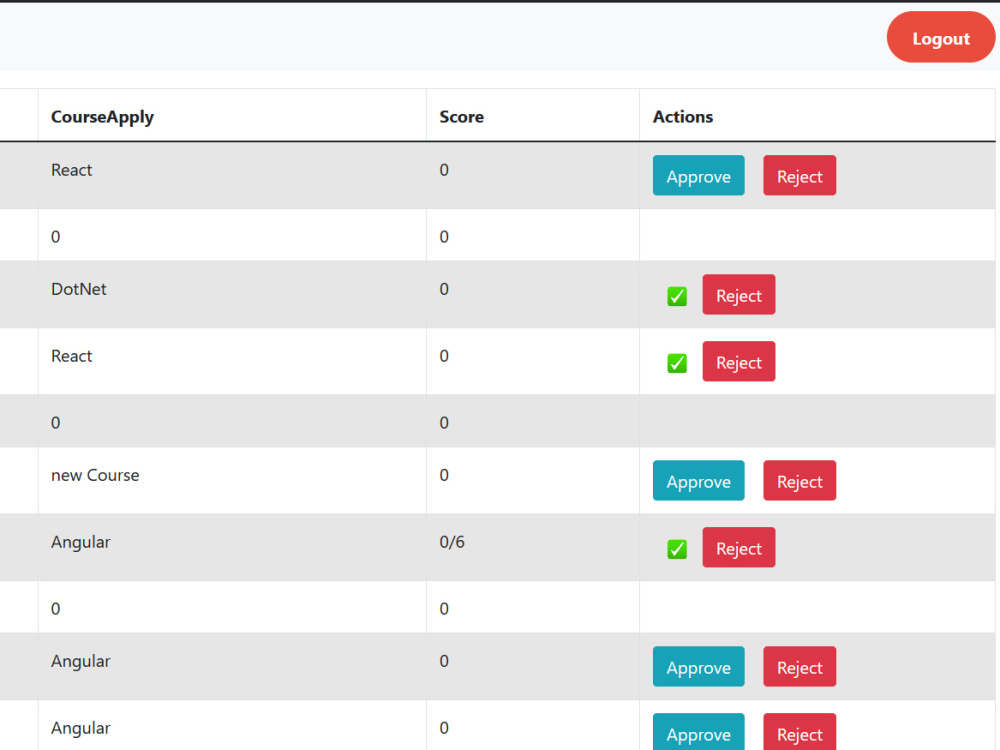Image resolution: width=1000 pixels, height=750 pixels.
Task: Click green checkmark in approved React row
Action: click(x=677, y=363)
